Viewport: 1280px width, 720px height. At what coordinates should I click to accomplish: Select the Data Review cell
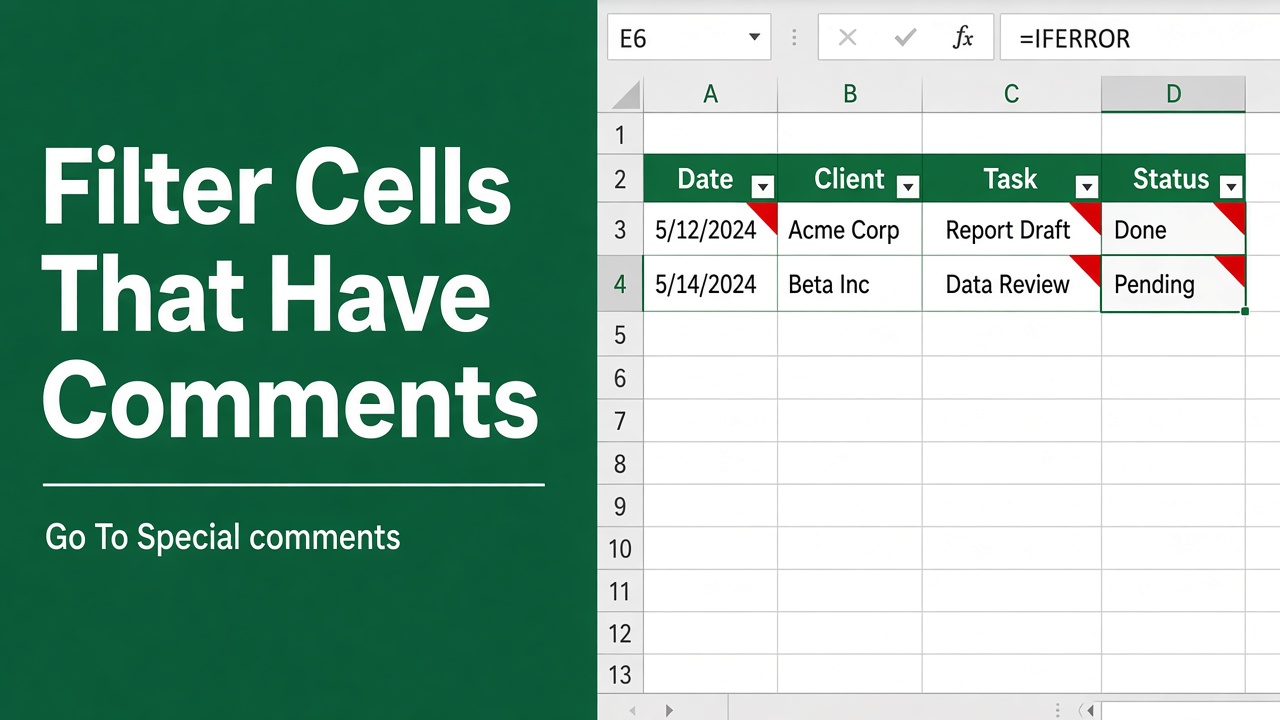coord(1011,284)
